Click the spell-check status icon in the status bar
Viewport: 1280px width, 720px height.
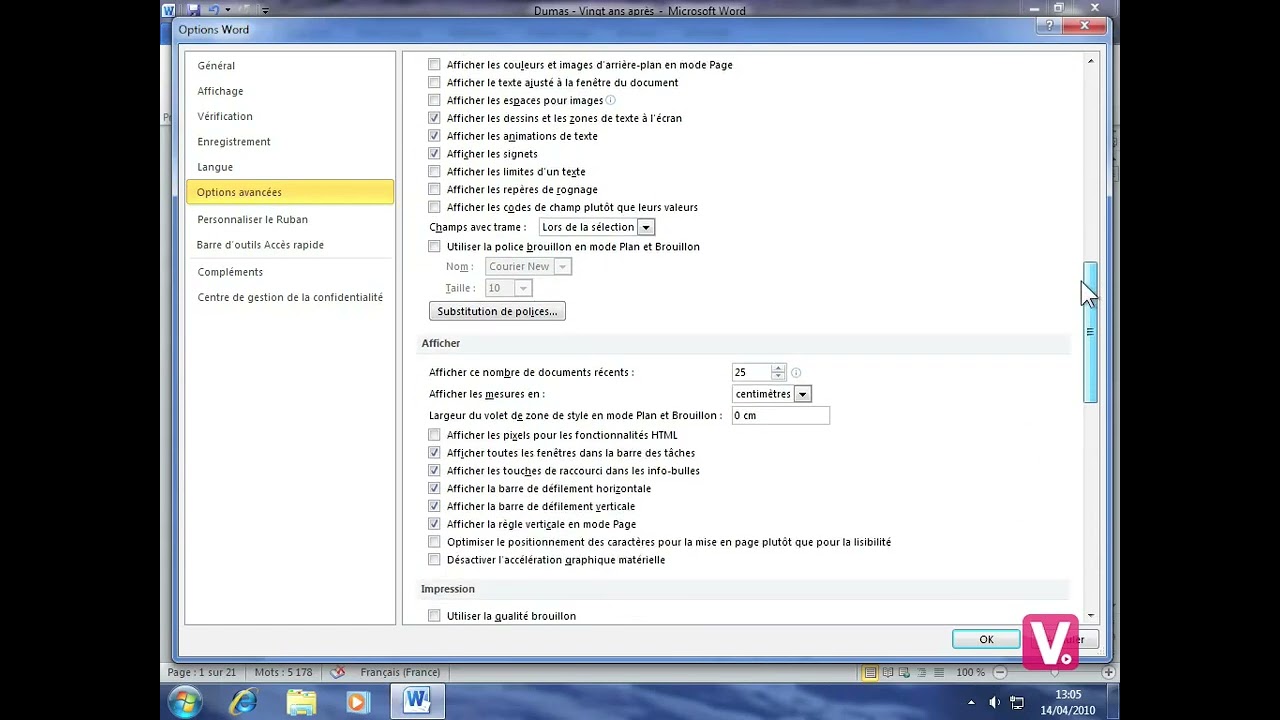338,672
